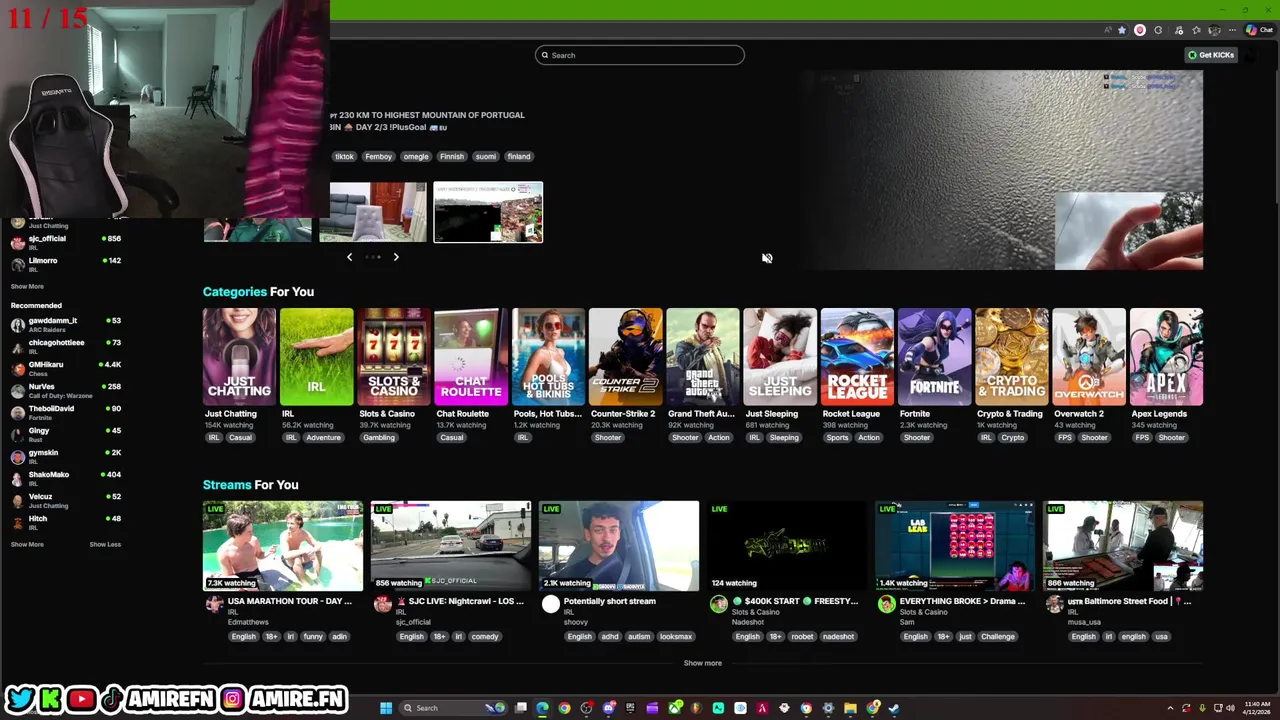The height and width of the screenshot is (720, 1280).
Task: Click Nadeshot streamer avatar
Action: pyautogui.click(x=718, y=604)
